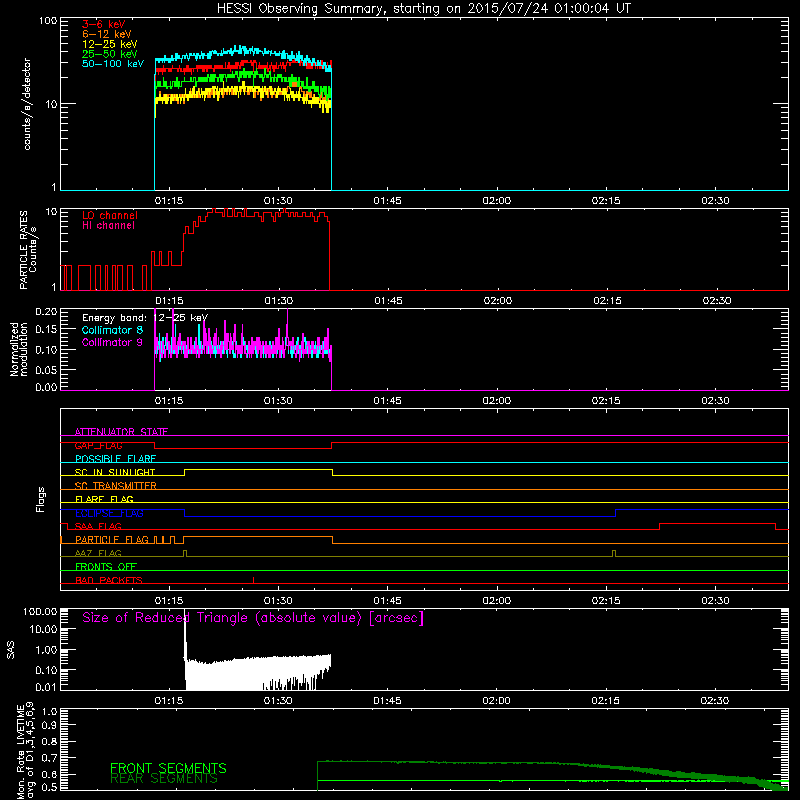Select the HI channel legend label
Screen dimensions: 800x800
point(108,226)
